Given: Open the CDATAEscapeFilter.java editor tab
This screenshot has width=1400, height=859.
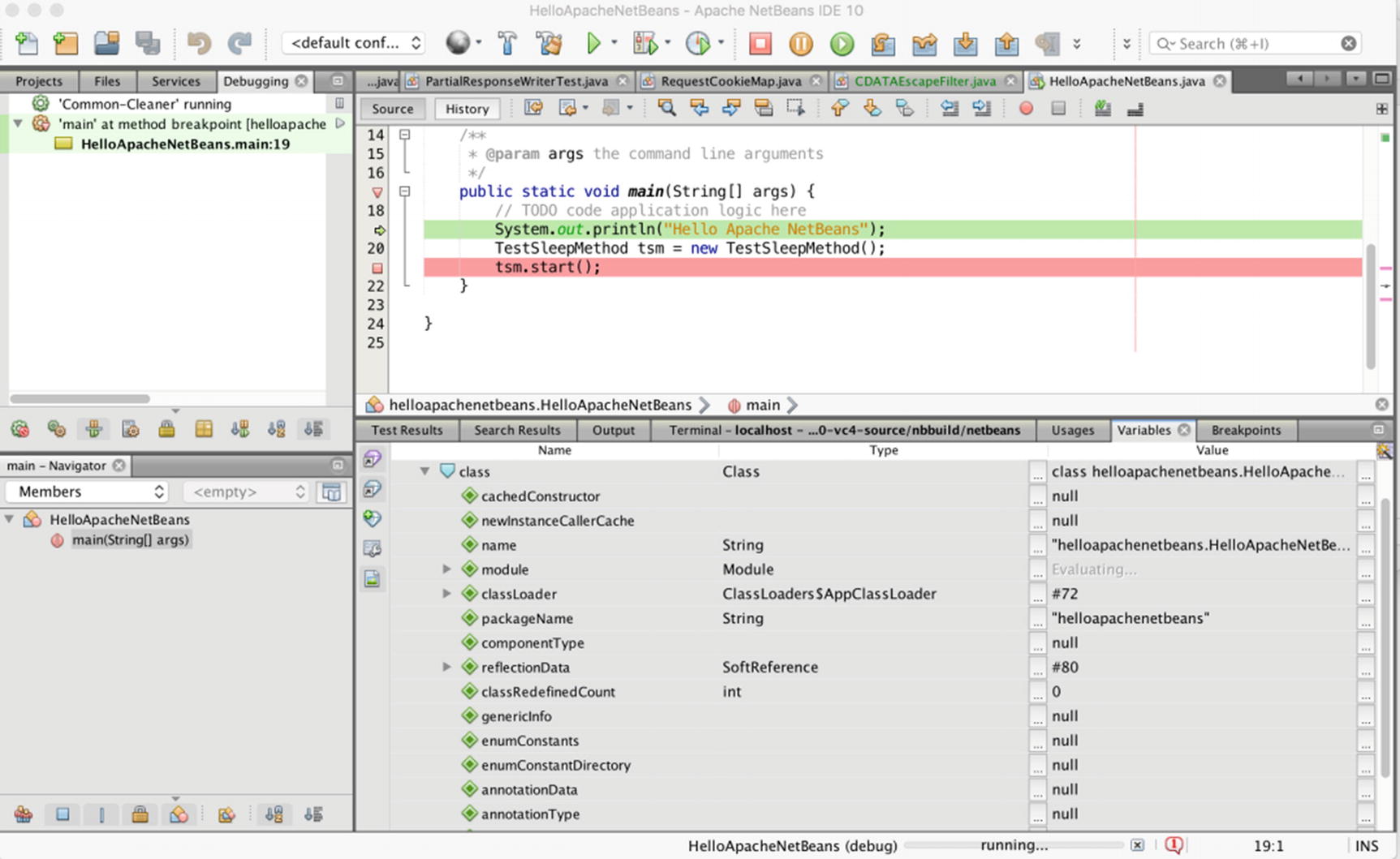Looking at the screenshot, I should (924, 81).
